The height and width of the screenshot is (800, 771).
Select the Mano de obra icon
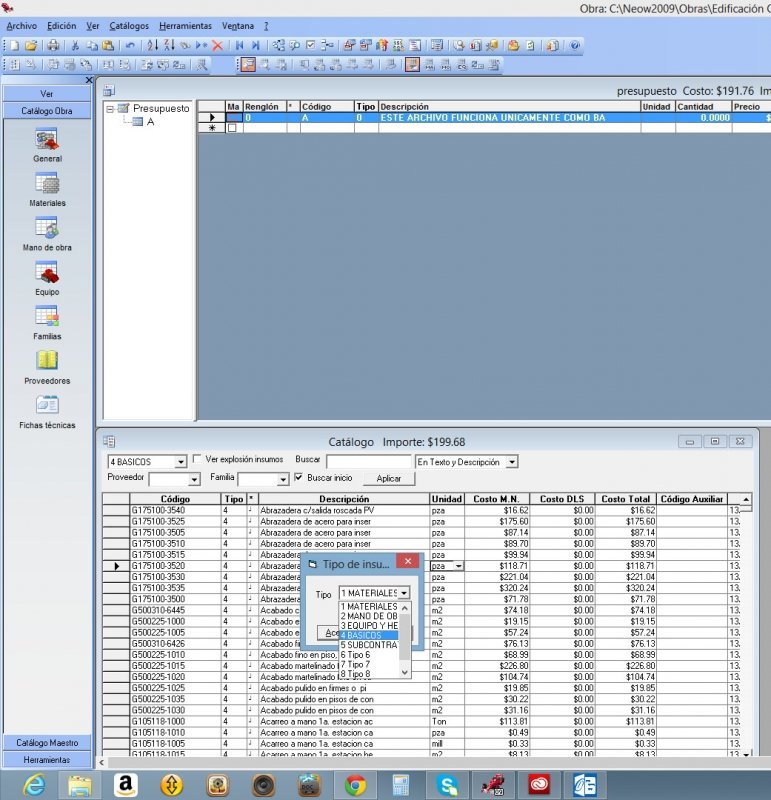tap(46, 229)
